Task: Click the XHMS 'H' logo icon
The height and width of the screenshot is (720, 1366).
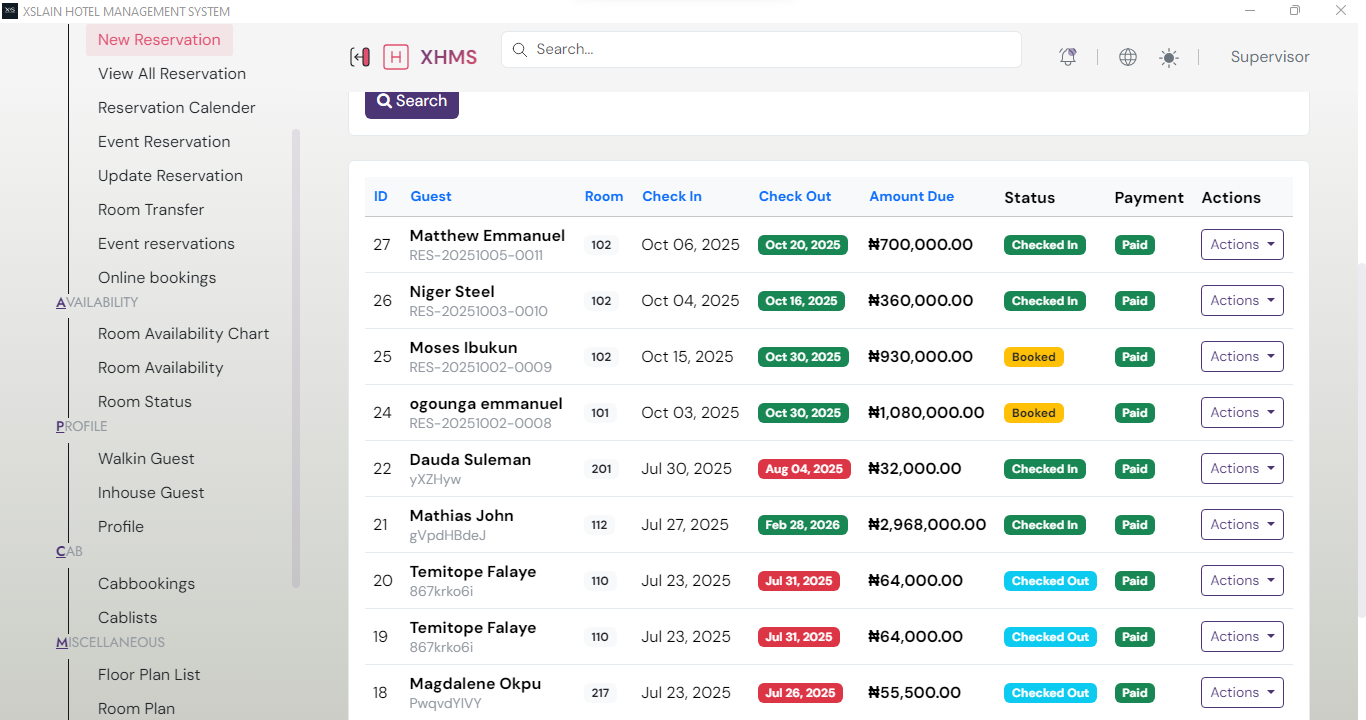Action: (x=396, y=57)
